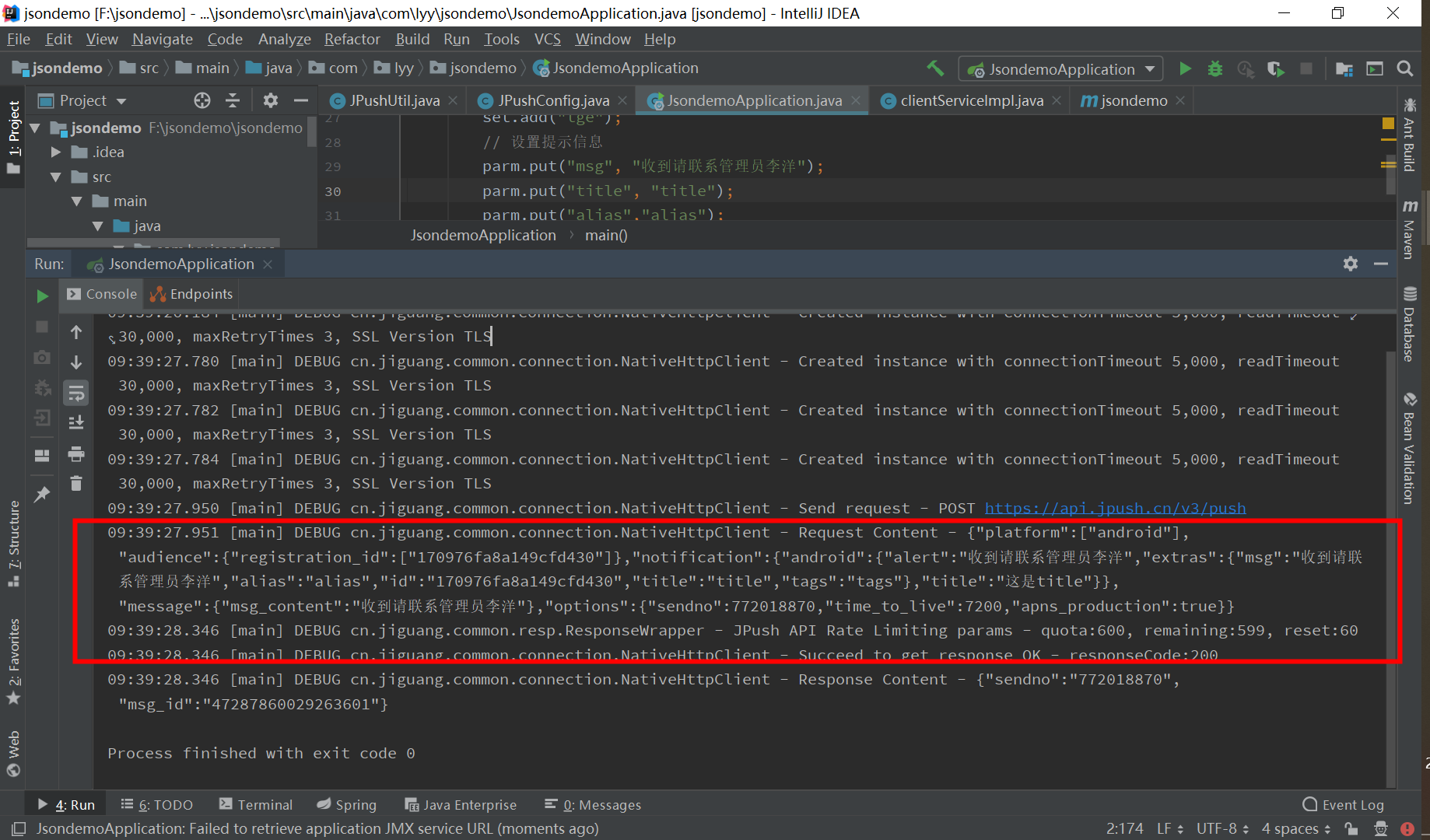This screenshot has height=840, width=1430.
Task: Open the Java Enterprise tool window
Action: (461, 804)
